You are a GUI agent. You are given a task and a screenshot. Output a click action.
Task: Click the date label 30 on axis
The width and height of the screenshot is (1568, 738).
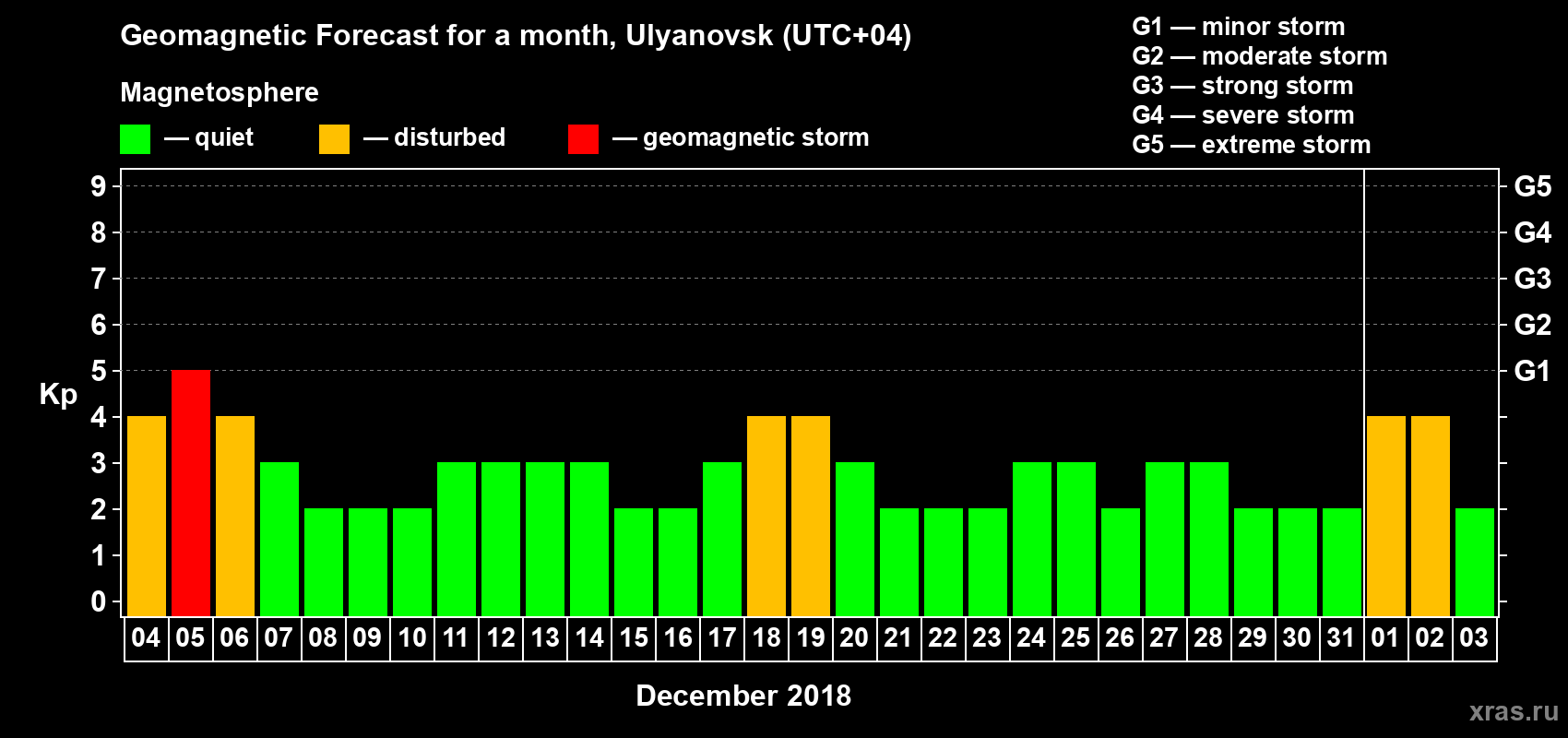(x=1297, y=638)
